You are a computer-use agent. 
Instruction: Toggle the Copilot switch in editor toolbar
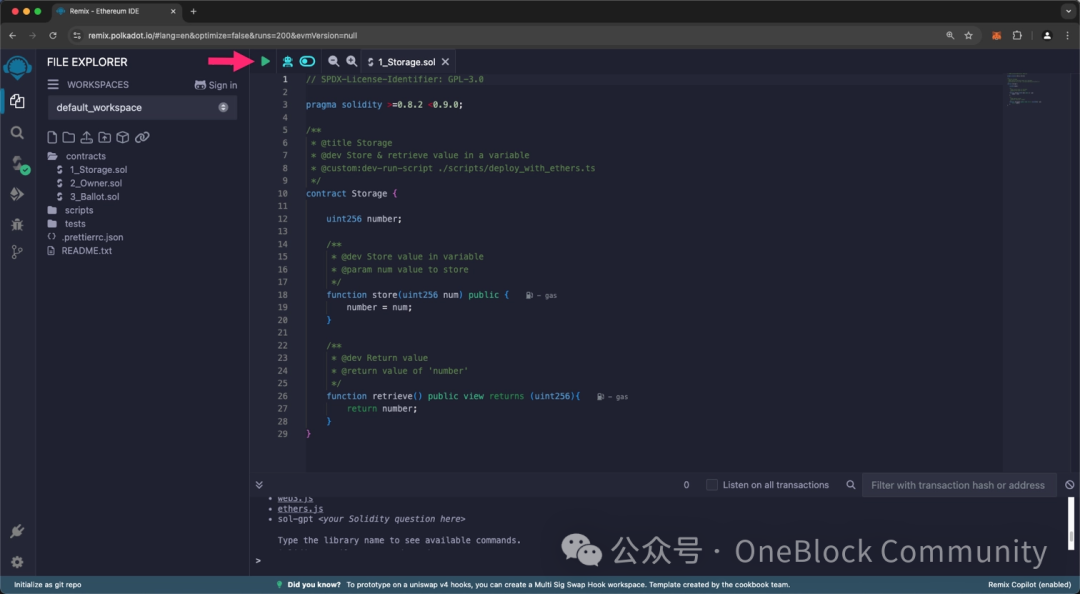307,61
